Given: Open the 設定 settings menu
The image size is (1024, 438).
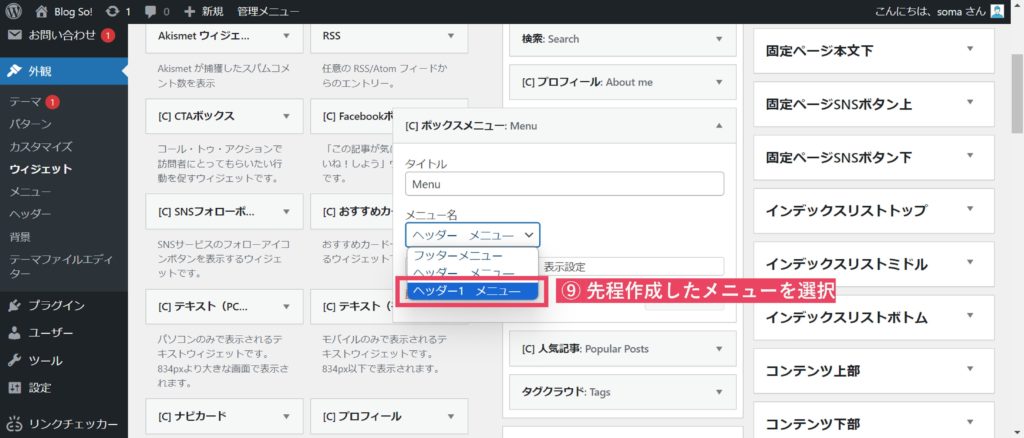Looking at the screenshot, I should tap(39, 387).
